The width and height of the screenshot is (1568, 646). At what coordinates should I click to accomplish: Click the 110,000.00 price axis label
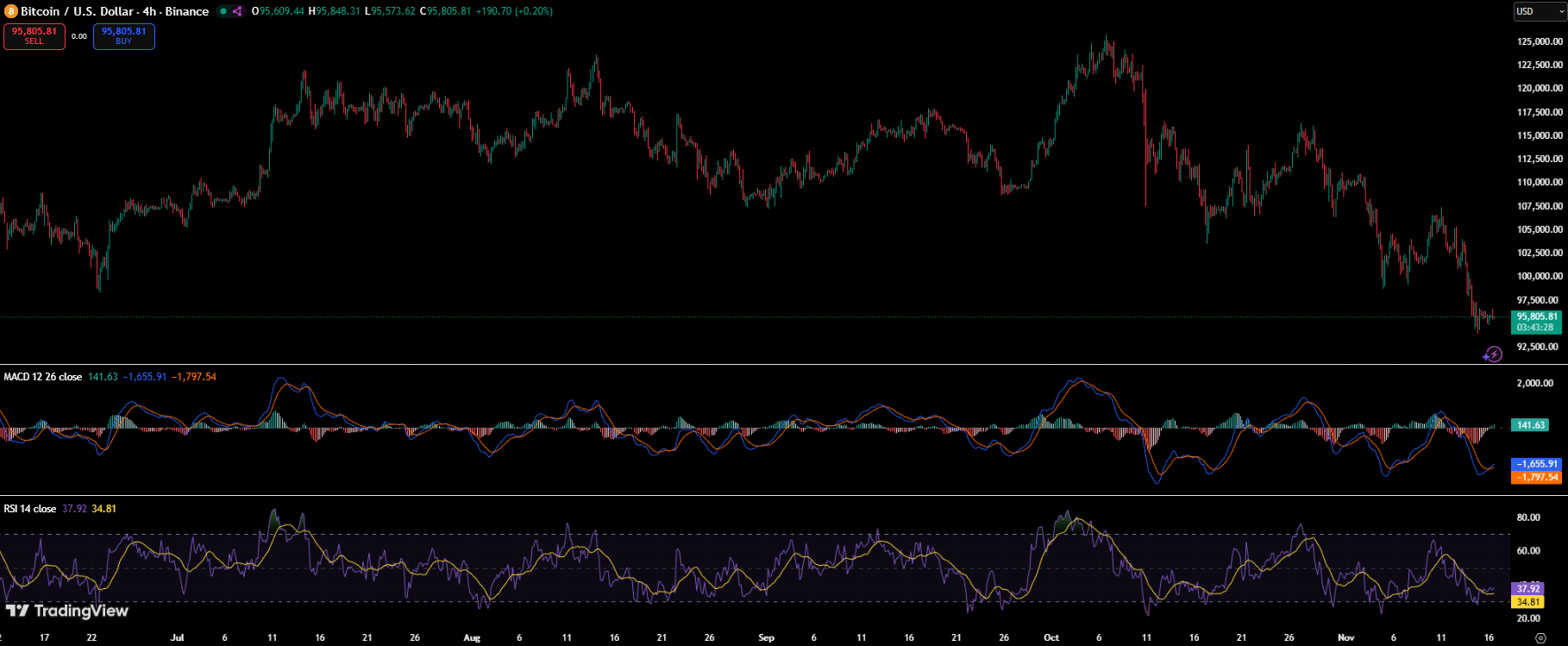click(1540, 183)
